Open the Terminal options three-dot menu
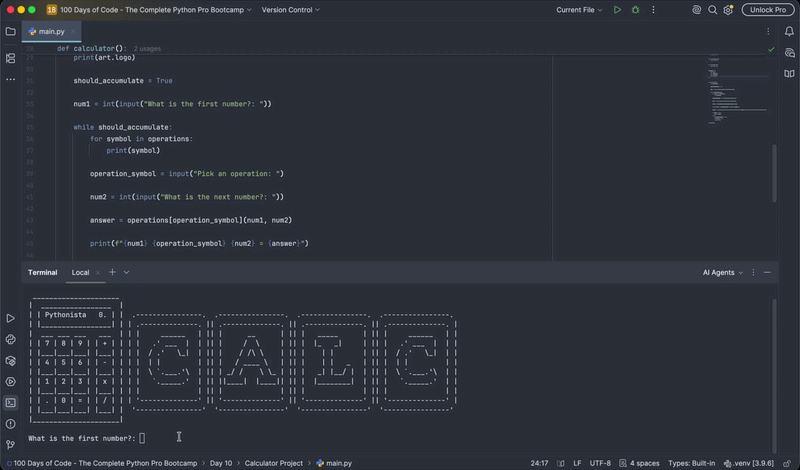 tap(753, 273)
